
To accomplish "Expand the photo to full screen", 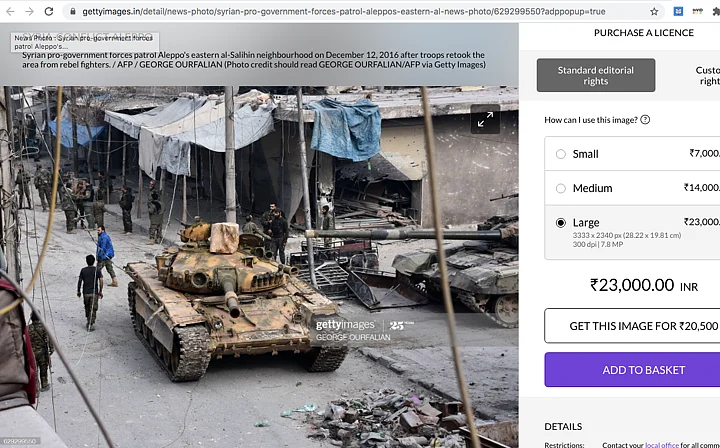I will coord(485,119).
